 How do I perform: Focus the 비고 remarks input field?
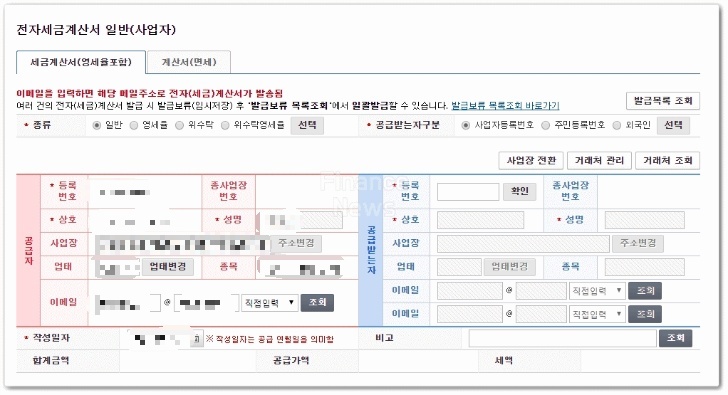[563, 338]
